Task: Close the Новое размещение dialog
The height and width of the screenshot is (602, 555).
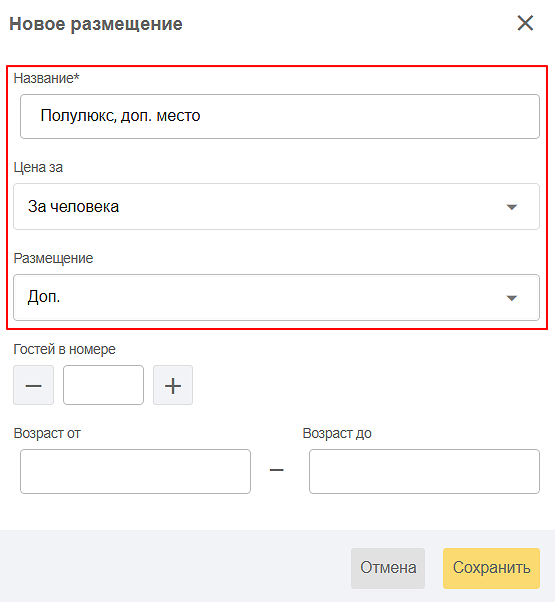Action: pyautogui.click(x=525, y=23)
